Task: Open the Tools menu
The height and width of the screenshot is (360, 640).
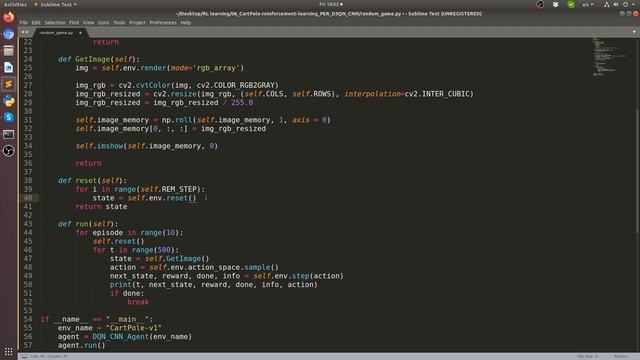Action: (x=119, y=23)
